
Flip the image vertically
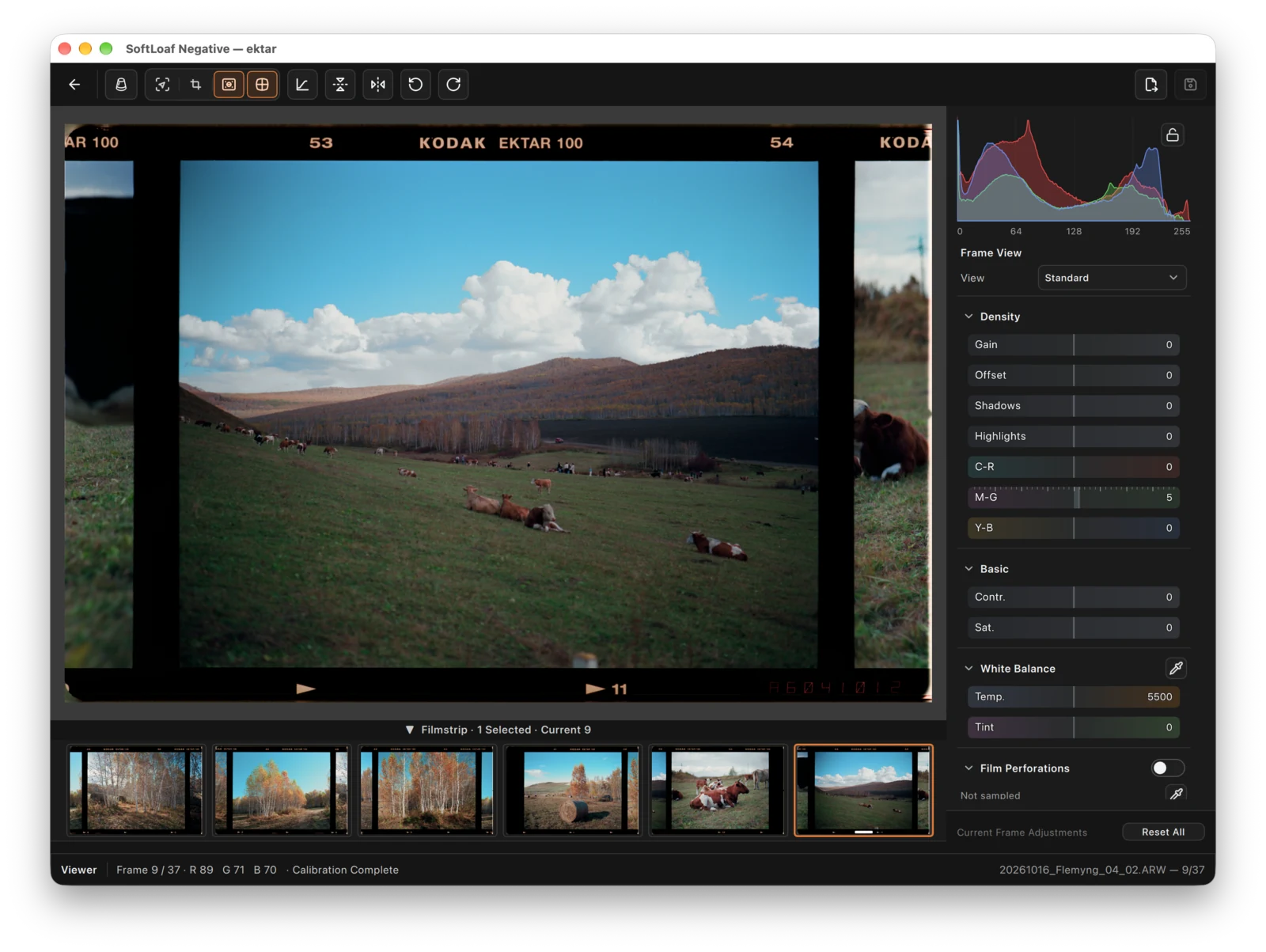[x=340, y=85]
